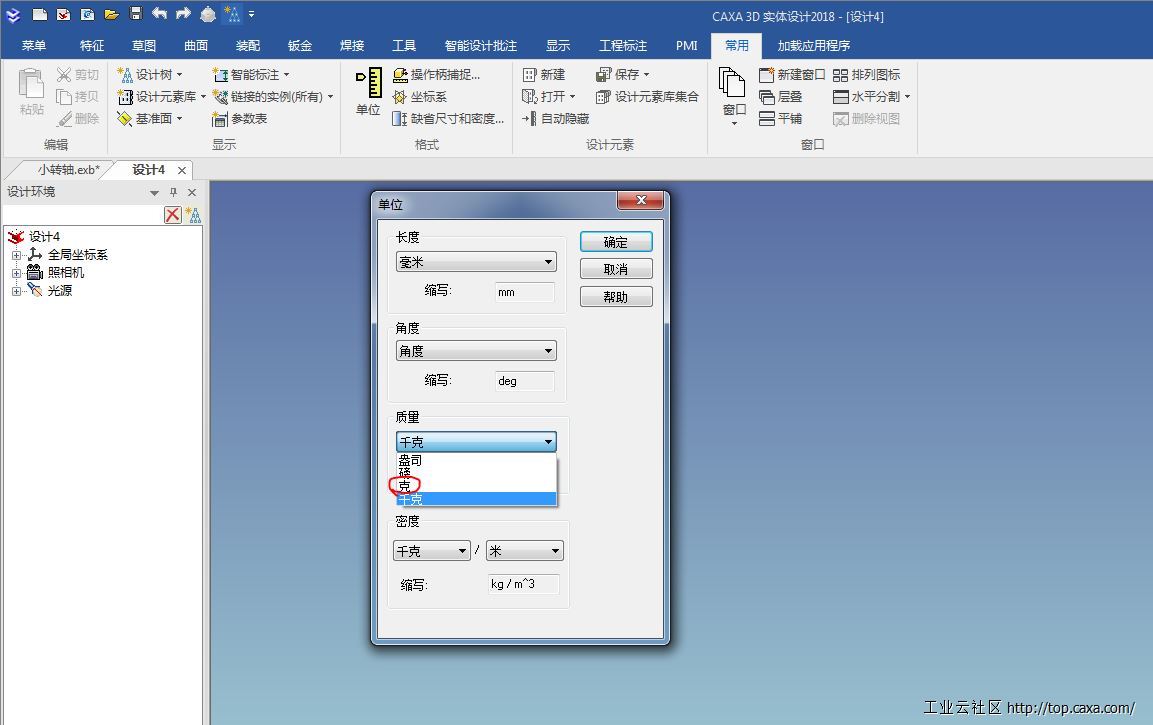Click the 设计树 tree icon in the title toolbar
The image size is (1153, 725).
[232, 13]
